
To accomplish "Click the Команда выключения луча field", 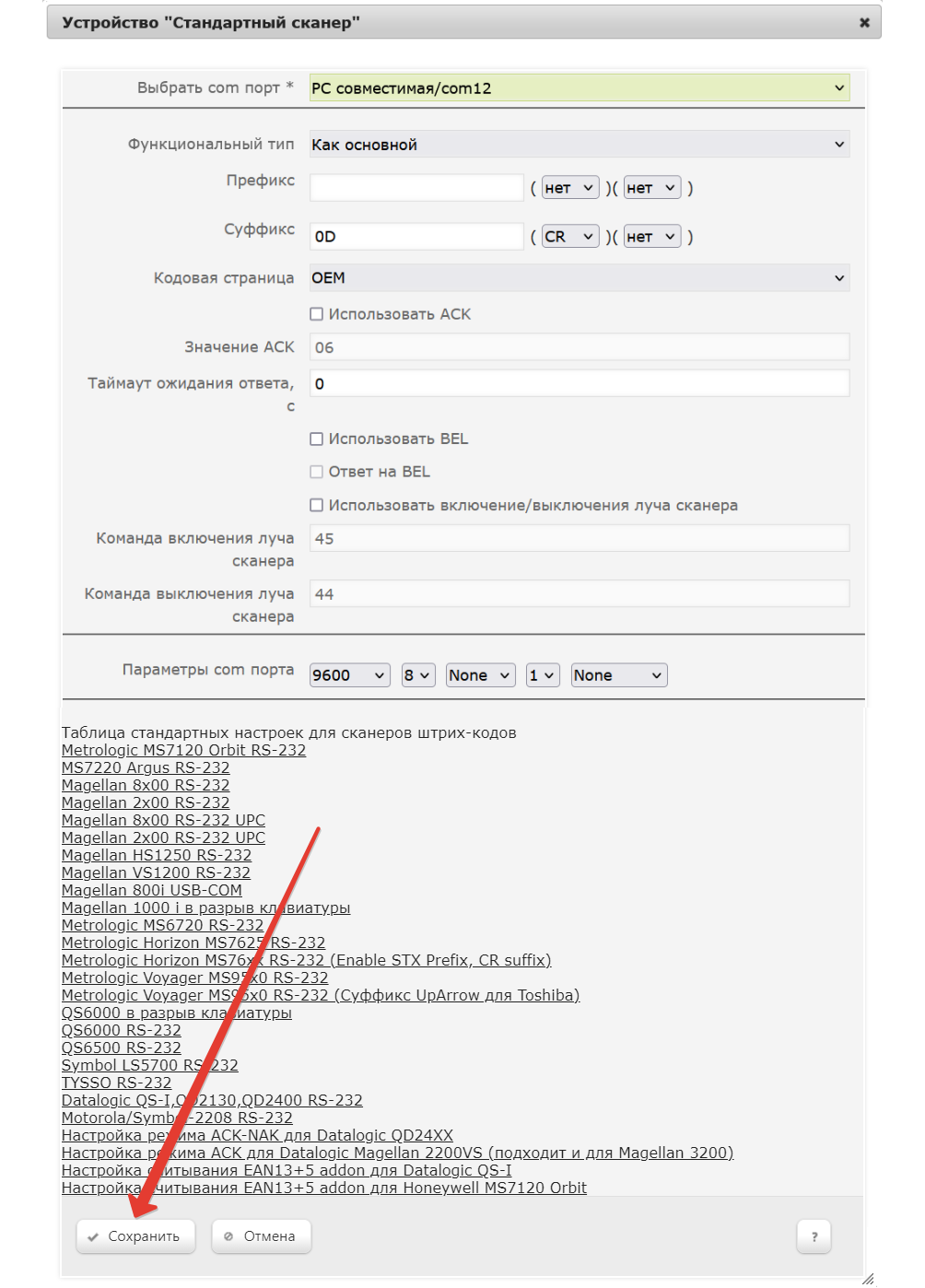I will 580,594.
